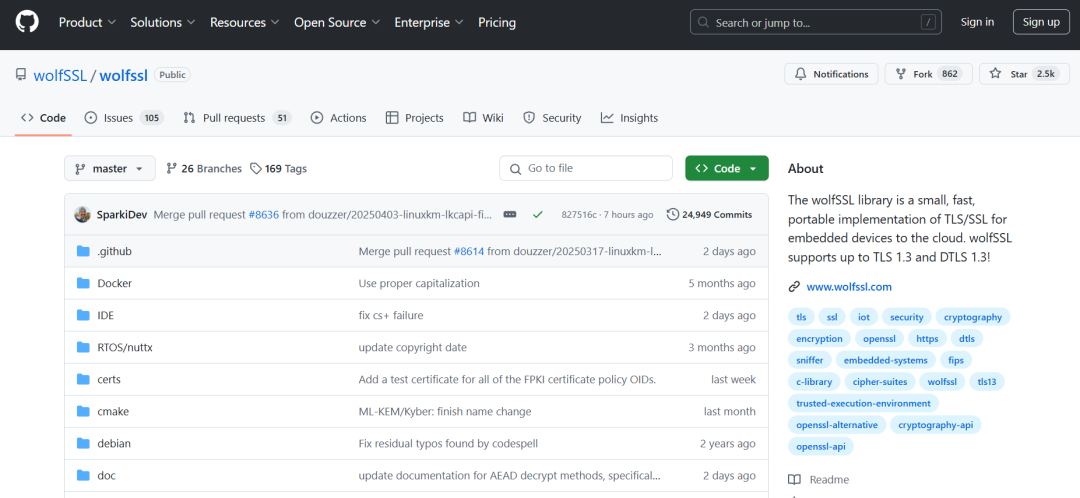
Task: Open the wolfSSL owner link
Action: [x=60, y=75]
